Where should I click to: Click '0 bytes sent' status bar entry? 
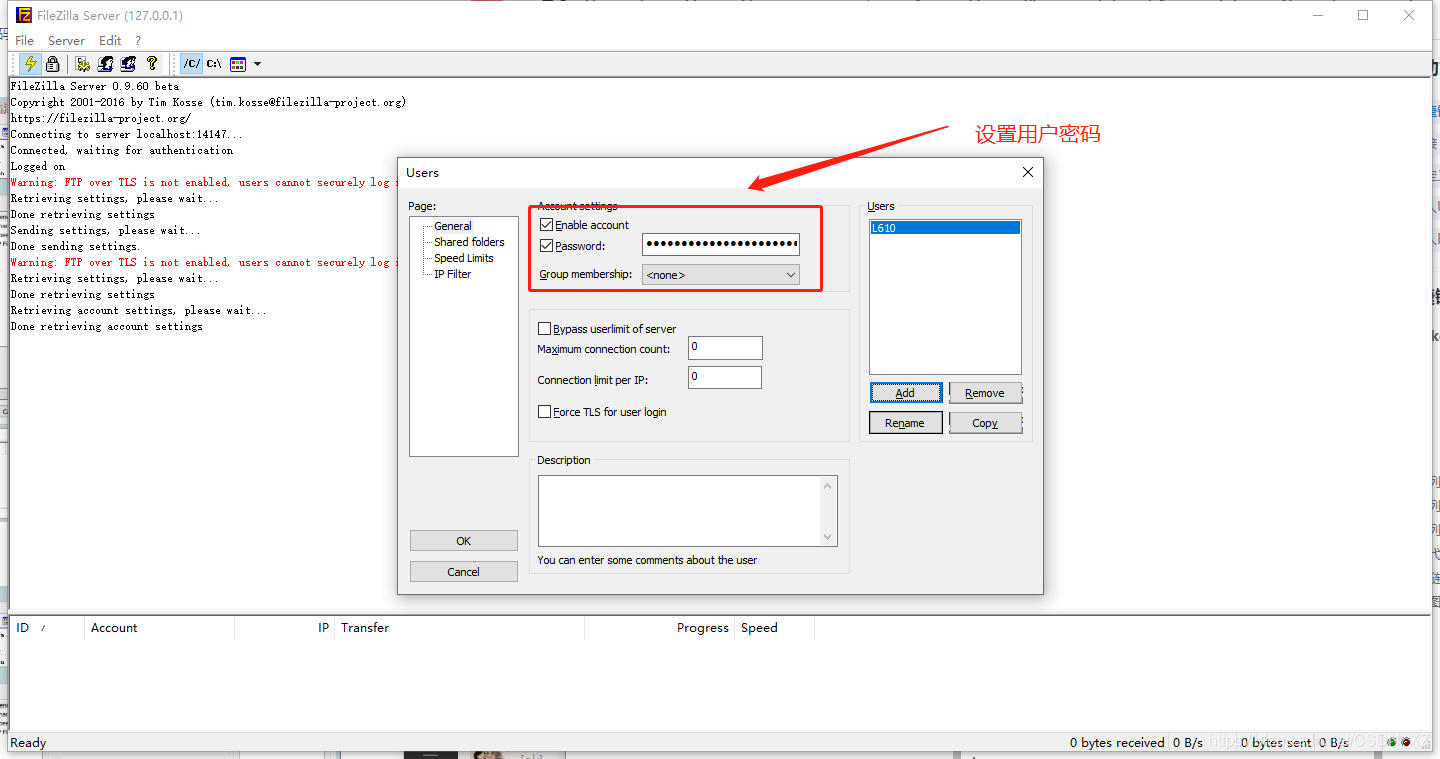pos(1275,743)
